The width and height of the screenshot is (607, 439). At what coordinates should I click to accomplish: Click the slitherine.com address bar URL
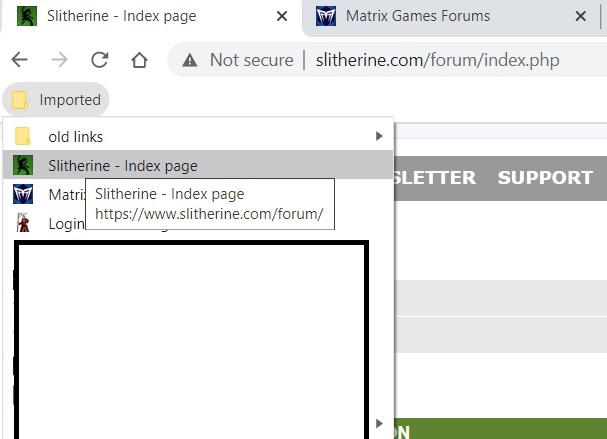(x=437, y=60)
